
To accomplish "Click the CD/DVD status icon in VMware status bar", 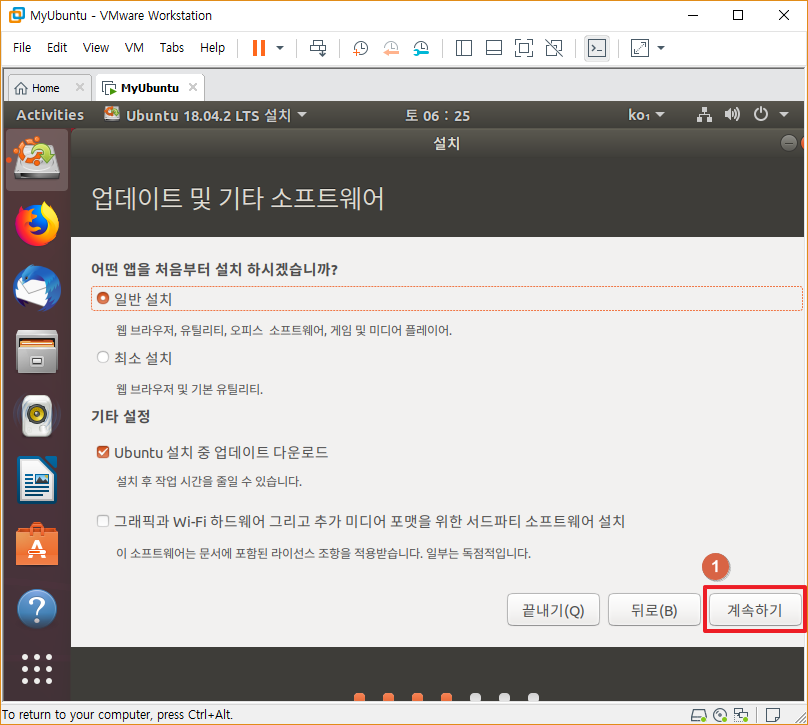I will (720, 715).
